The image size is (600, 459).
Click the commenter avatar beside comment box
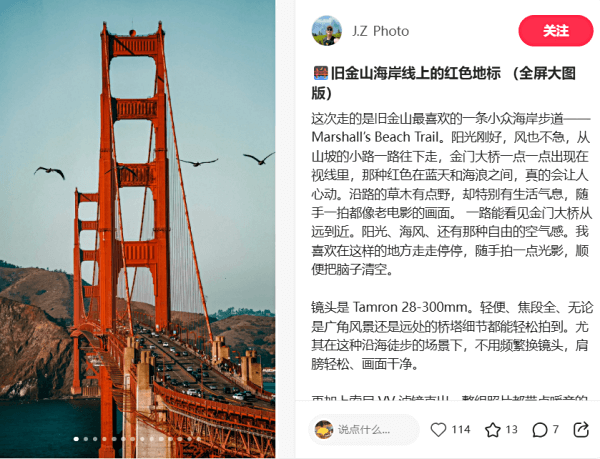click(x=324, y=430)
